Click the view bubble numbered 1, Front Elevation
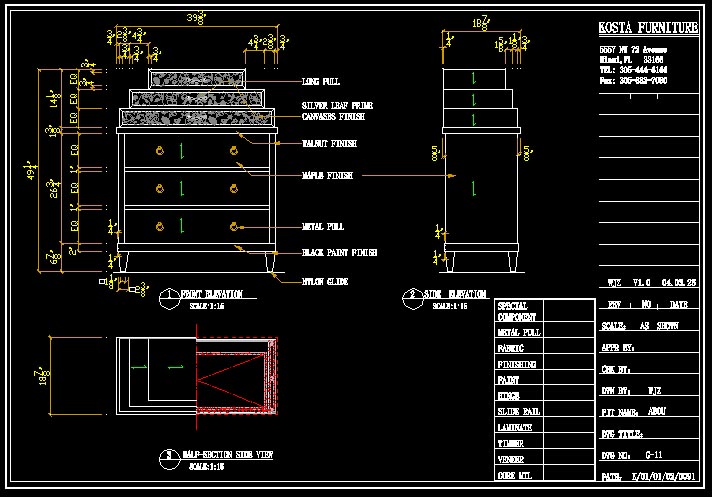This screenshot has height=497, width=712. click(x=169, y=299)
